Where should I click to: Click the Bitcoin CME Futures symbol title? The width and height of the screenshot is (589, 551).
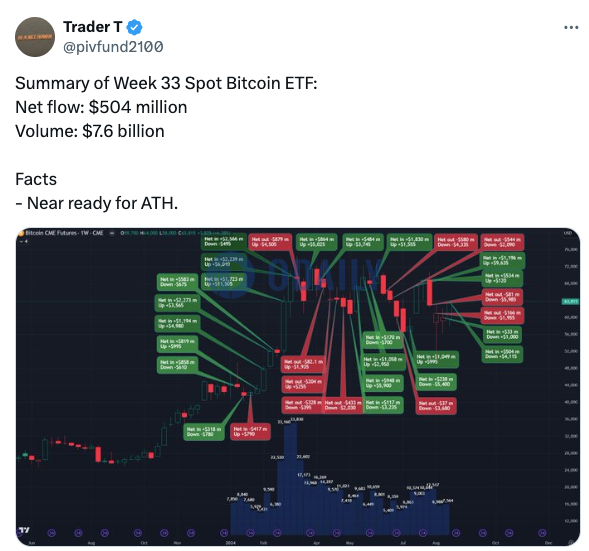[x=64, y=233]
